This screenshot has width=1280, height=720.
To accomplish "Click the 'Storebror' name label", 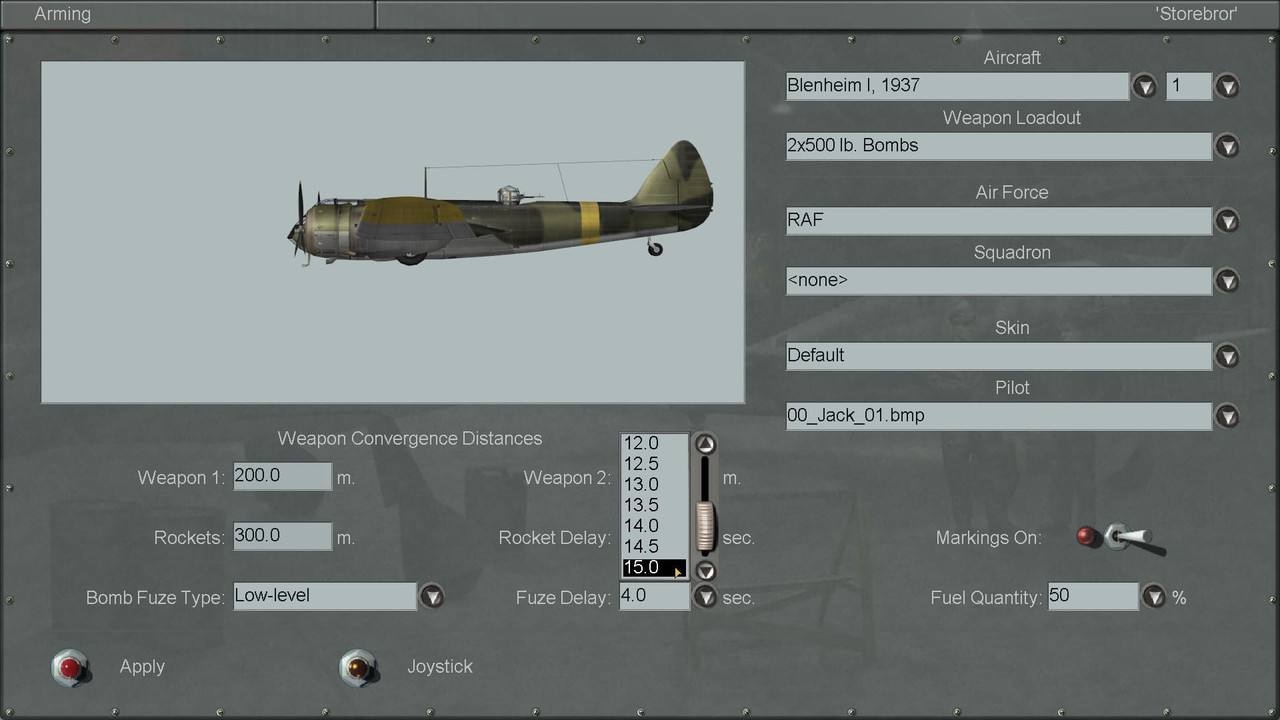I will (x=1196, y=14).
